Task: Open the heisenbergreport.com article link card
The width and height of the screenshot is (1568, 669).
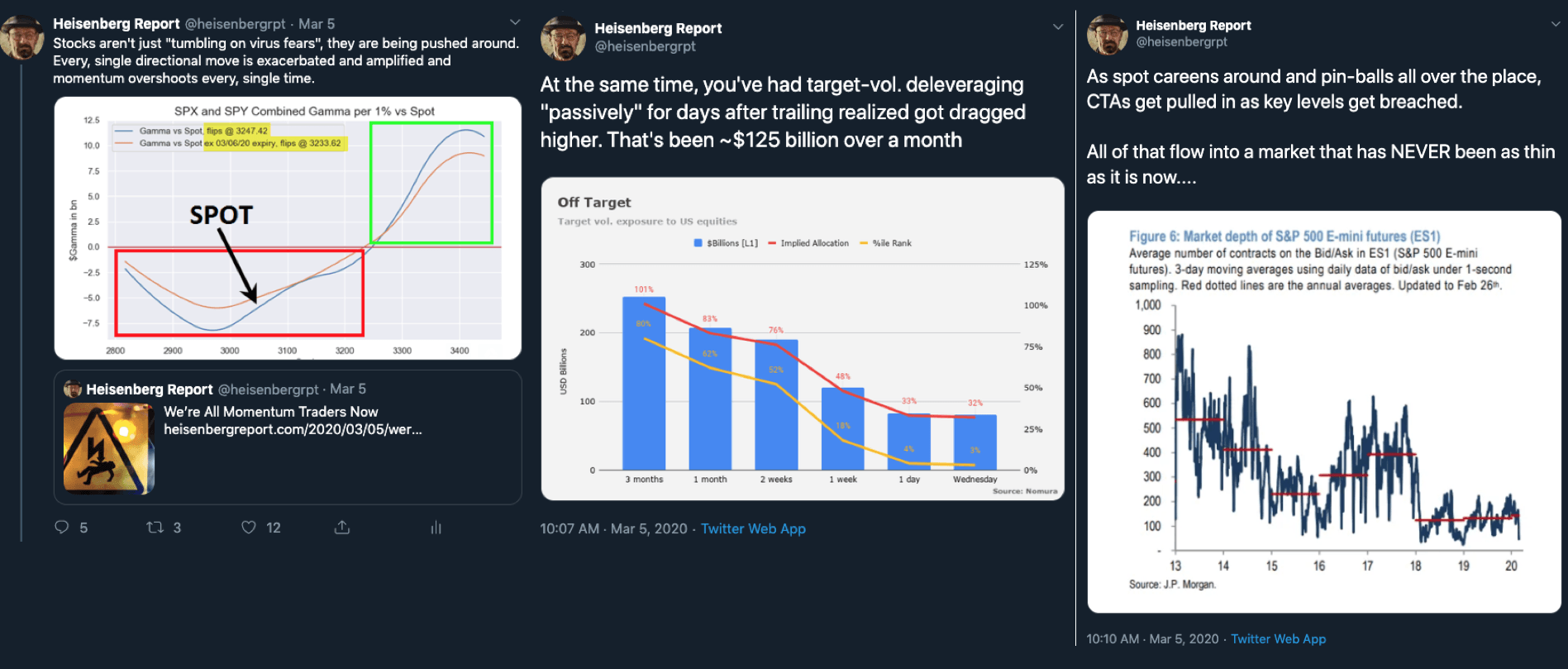Action: click(288, 437)
